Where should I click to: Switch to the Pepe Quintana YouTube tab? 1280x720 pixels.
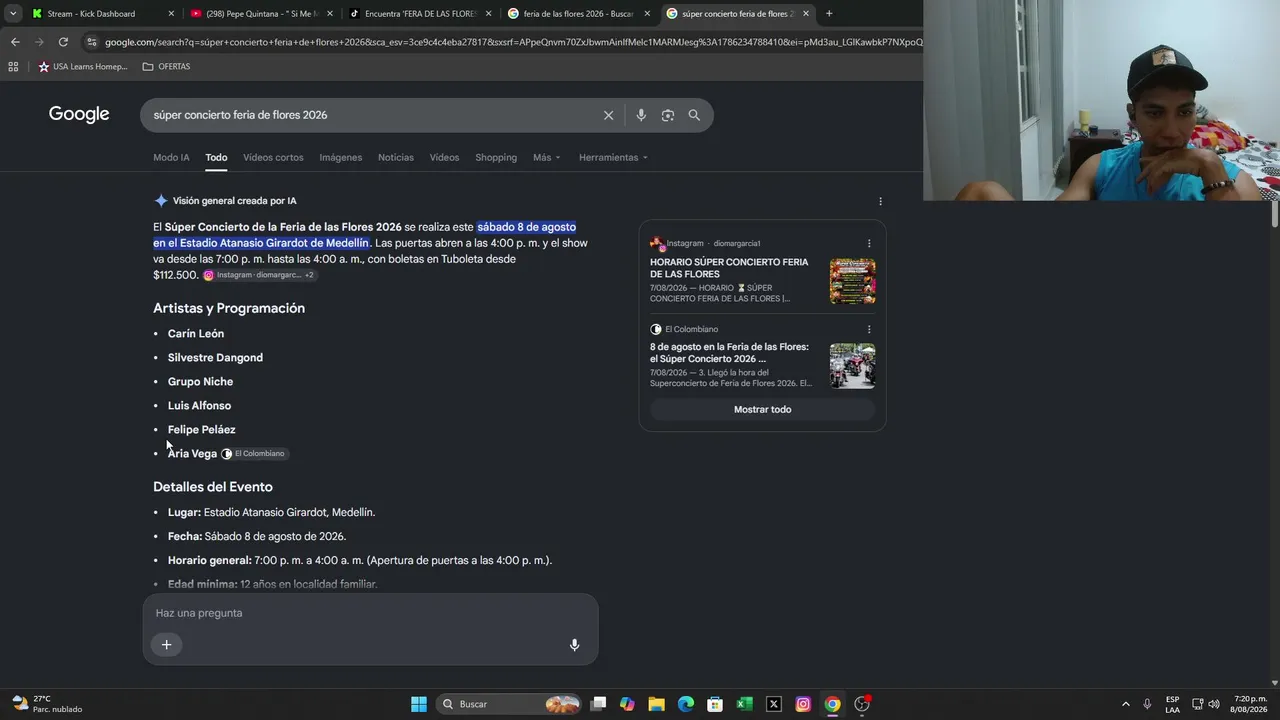[262, 14]
